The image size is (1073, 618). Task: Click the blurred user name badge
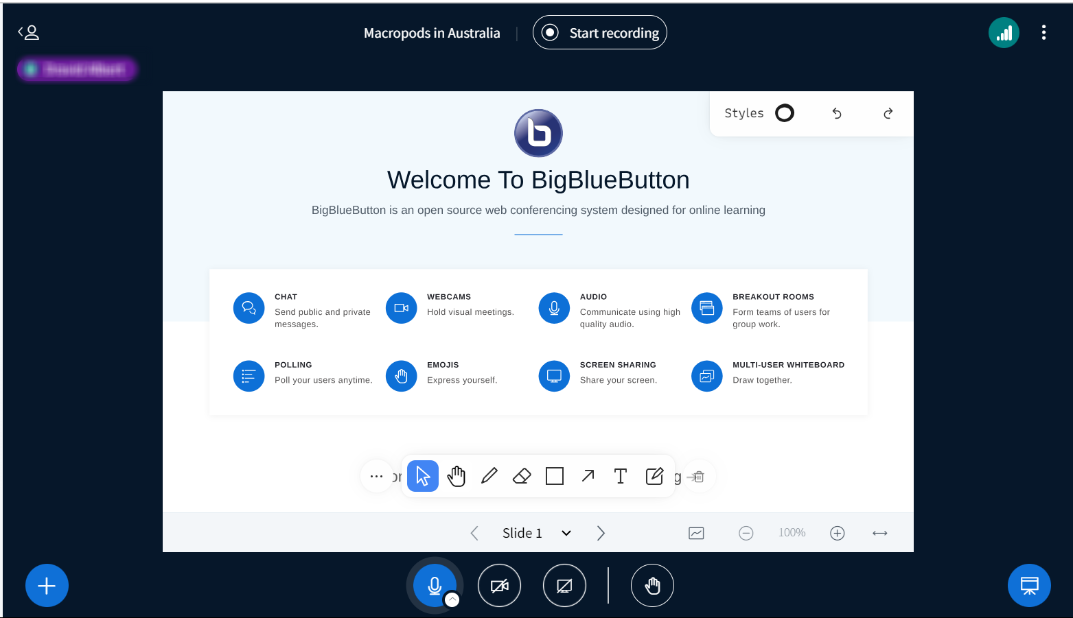click(x=77, y=69)
